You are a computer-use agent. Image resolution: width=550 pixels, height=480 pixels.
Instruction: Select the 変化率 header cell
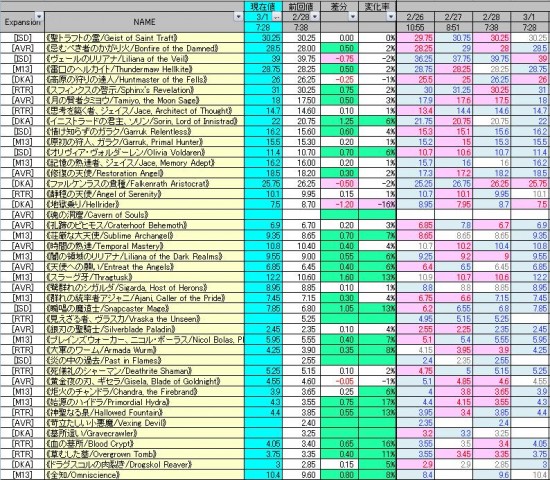tap(377, 6)
